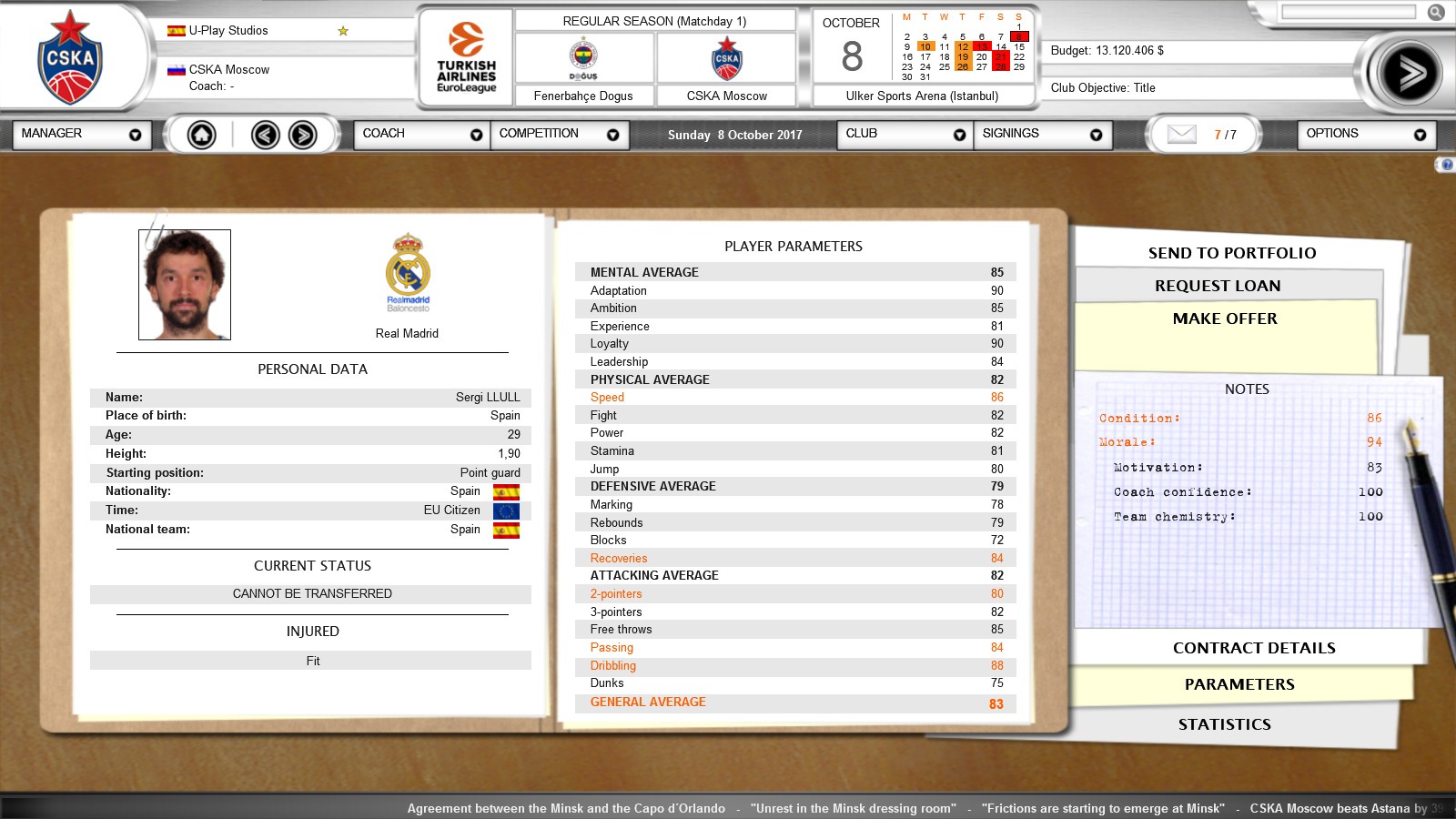Click the Real Madrid club crest
The width and height of the screenshot is (1456, 819).
408,272
